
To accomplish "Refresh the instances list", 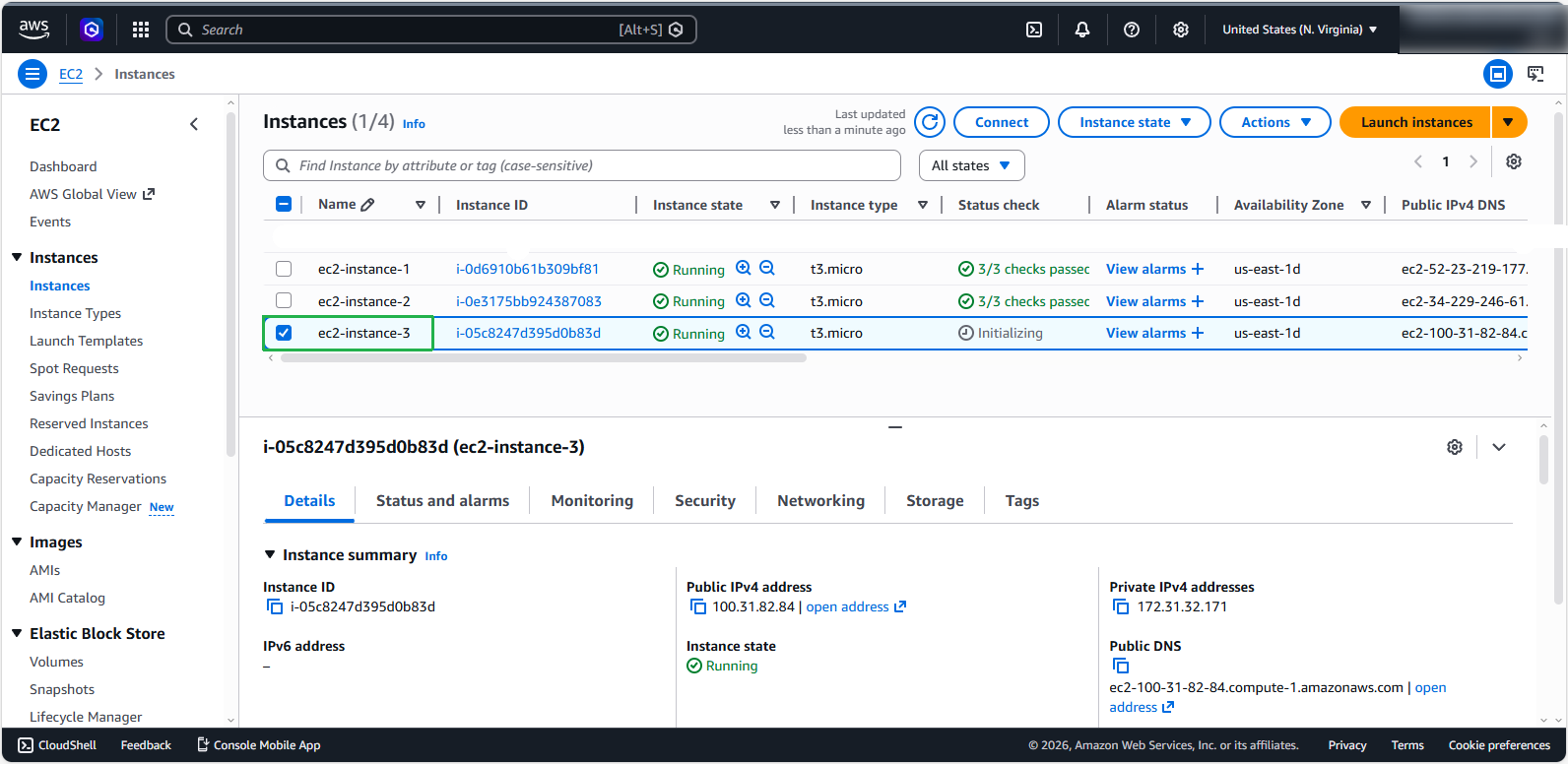I will click(x=930, y=122).
